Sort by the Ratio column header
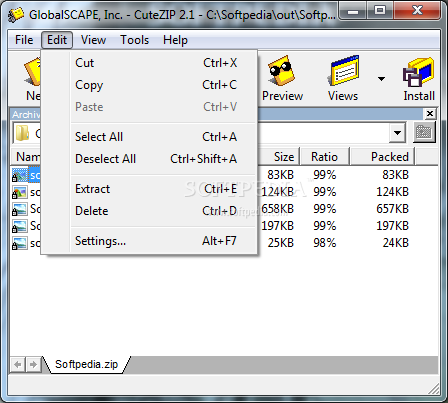448x403 pixels. click(x=325, y=157)
